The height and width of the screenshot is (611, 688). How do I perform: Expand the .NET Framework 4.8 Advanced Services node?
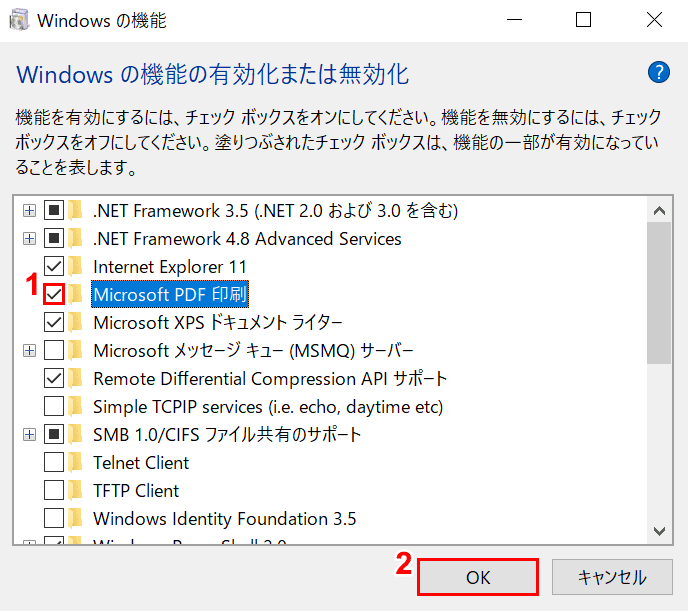(29, 239)
